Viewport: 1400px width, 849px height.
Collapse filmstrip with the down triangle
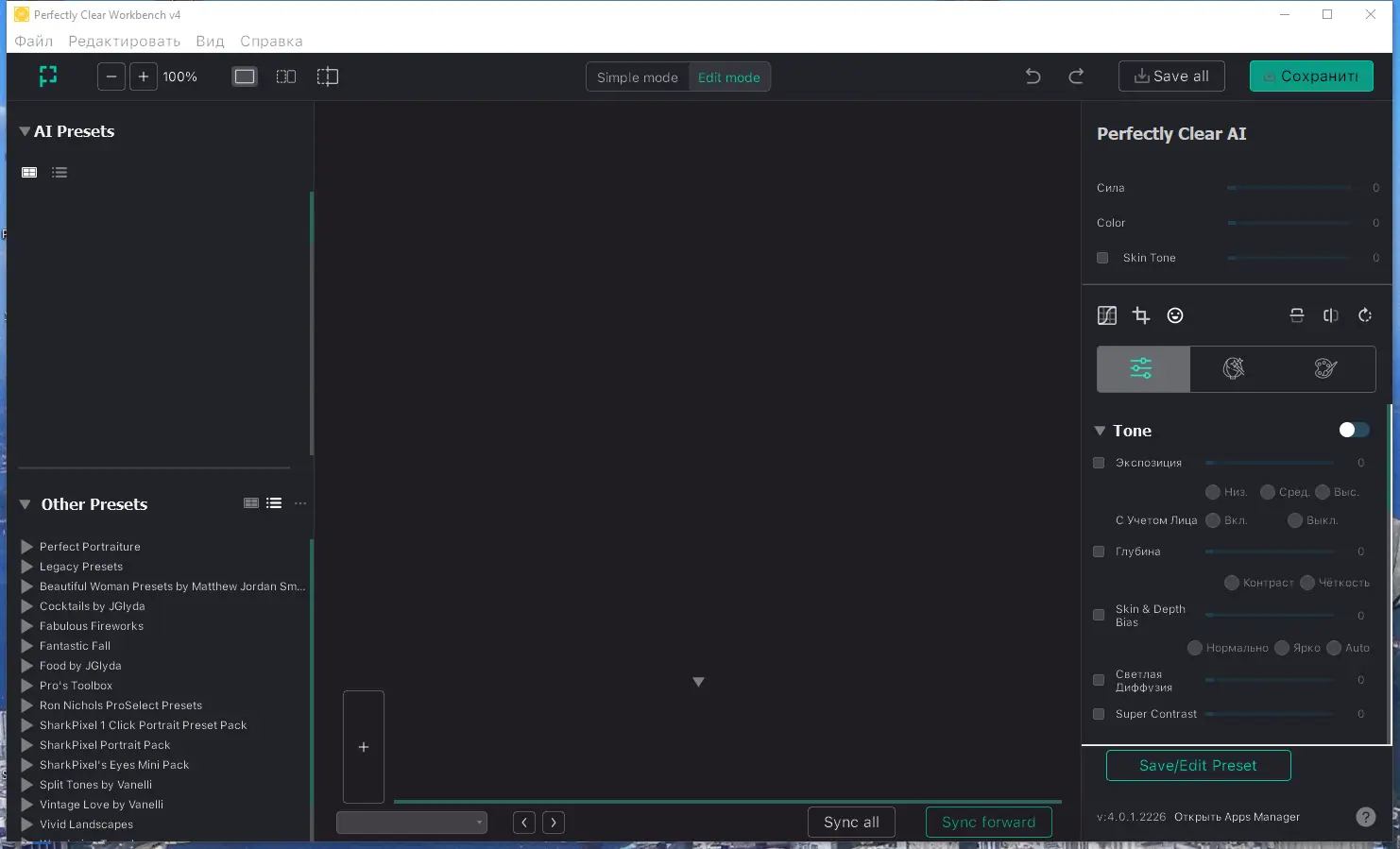click(698, 682)
